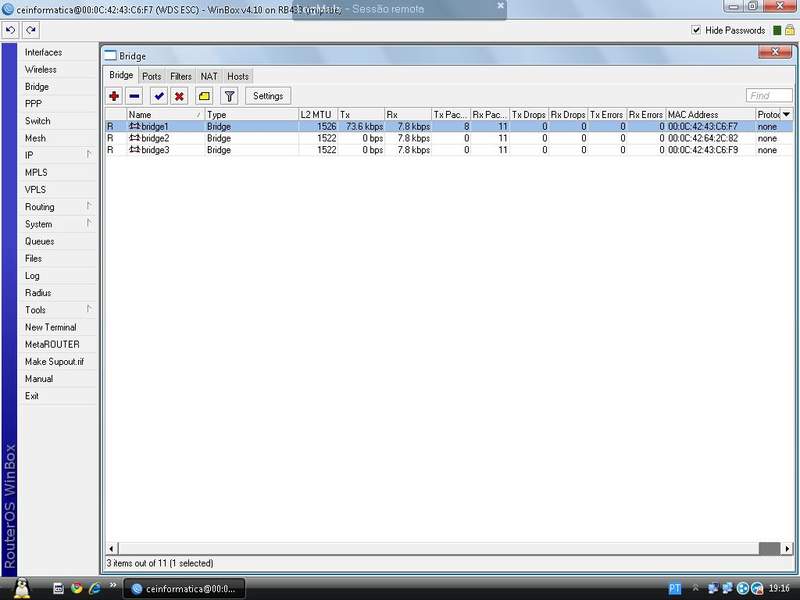Expand the IP submenu
This screenshot has width=800, height=600.
[89, 154]
